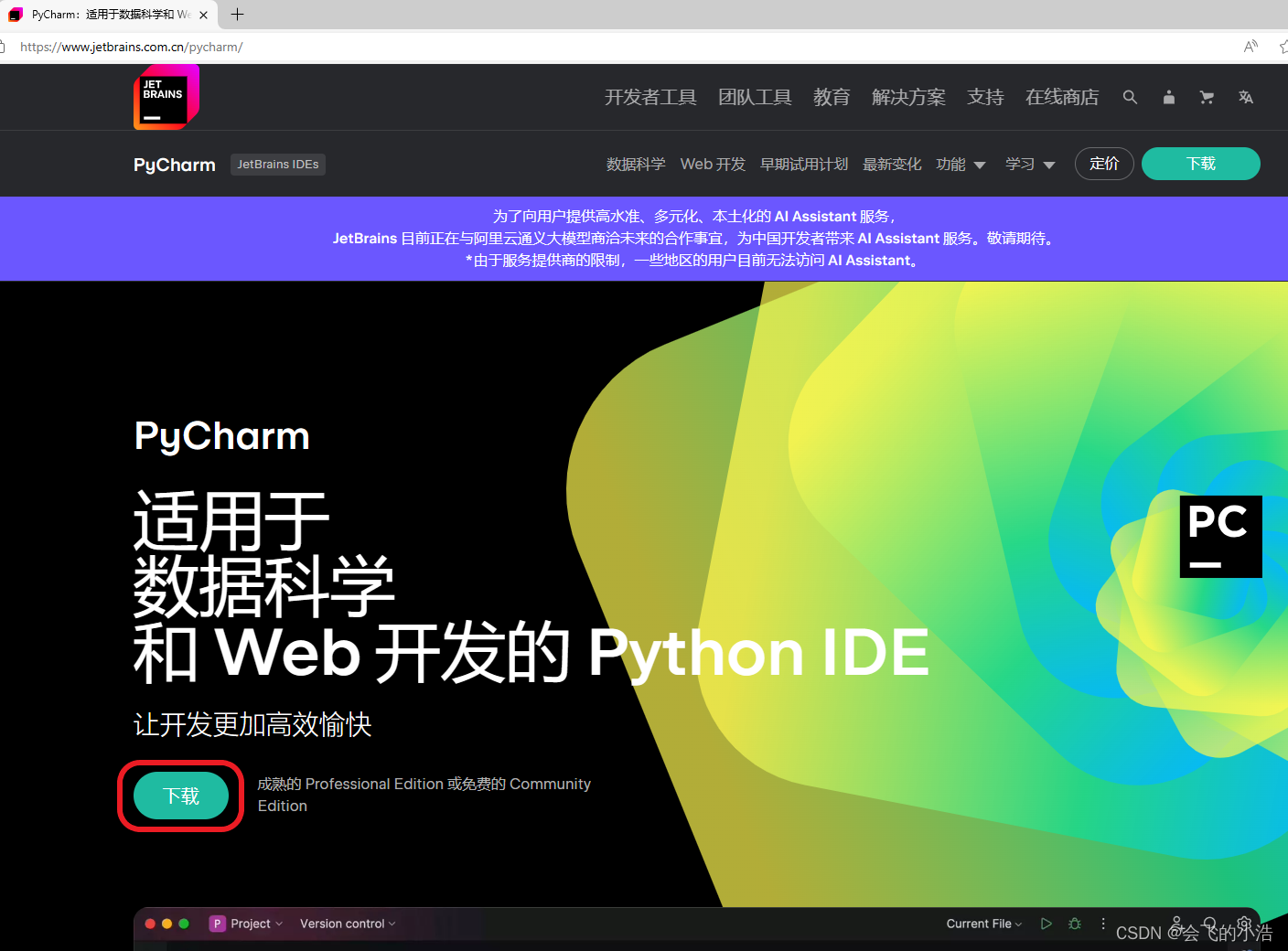Click the PyCharm tab favicon

[16, 15]
